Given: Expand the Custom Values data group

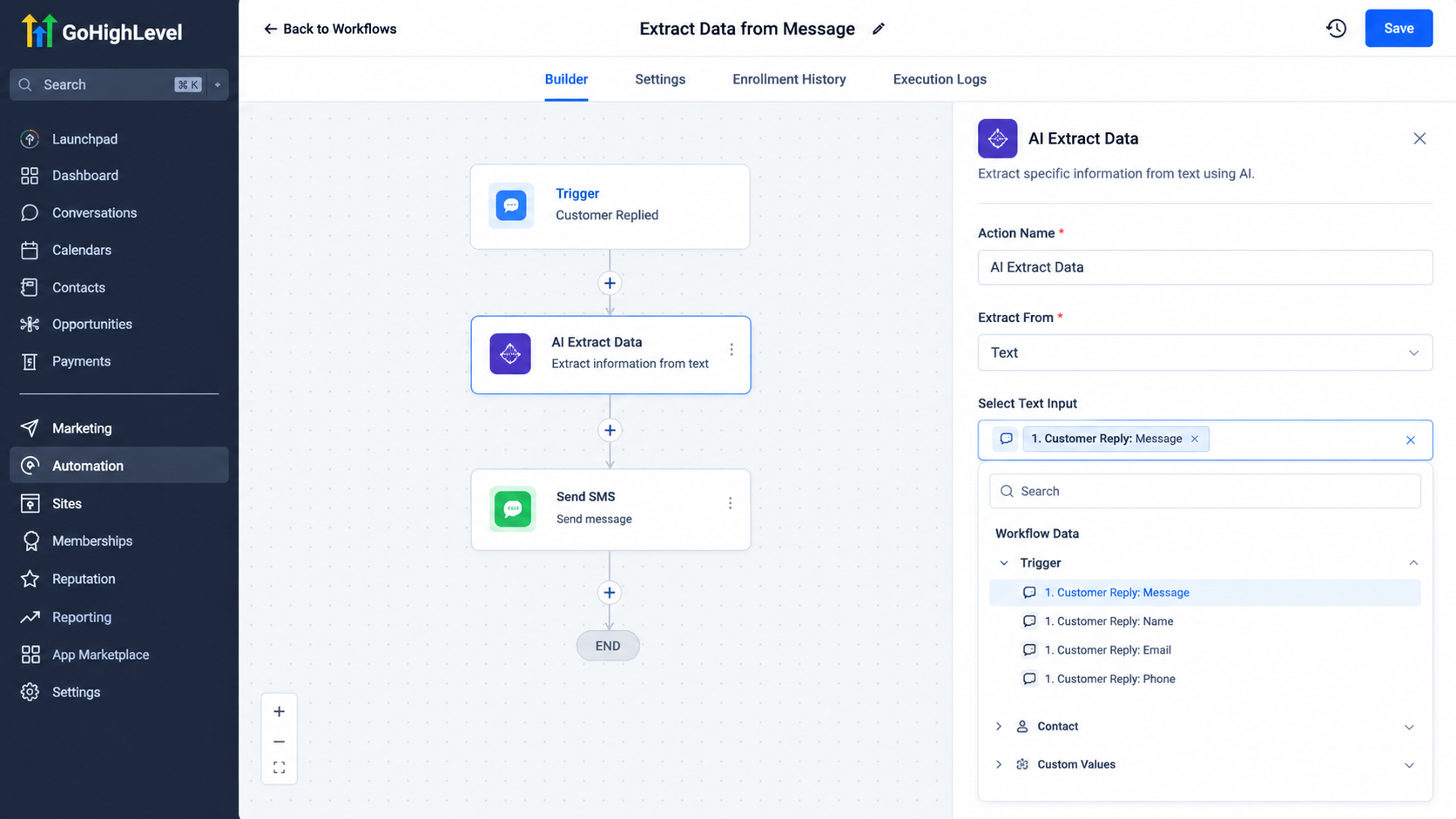Looking at the screenshot, I should tap(999, 765).
